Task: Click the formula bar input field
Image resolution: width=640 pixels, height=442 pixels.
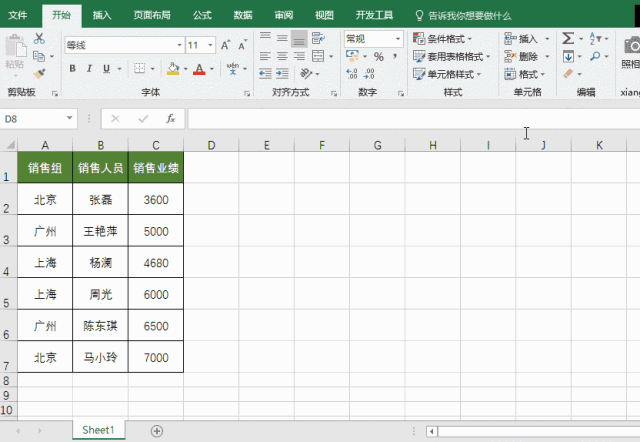Action: coord(413,119)
